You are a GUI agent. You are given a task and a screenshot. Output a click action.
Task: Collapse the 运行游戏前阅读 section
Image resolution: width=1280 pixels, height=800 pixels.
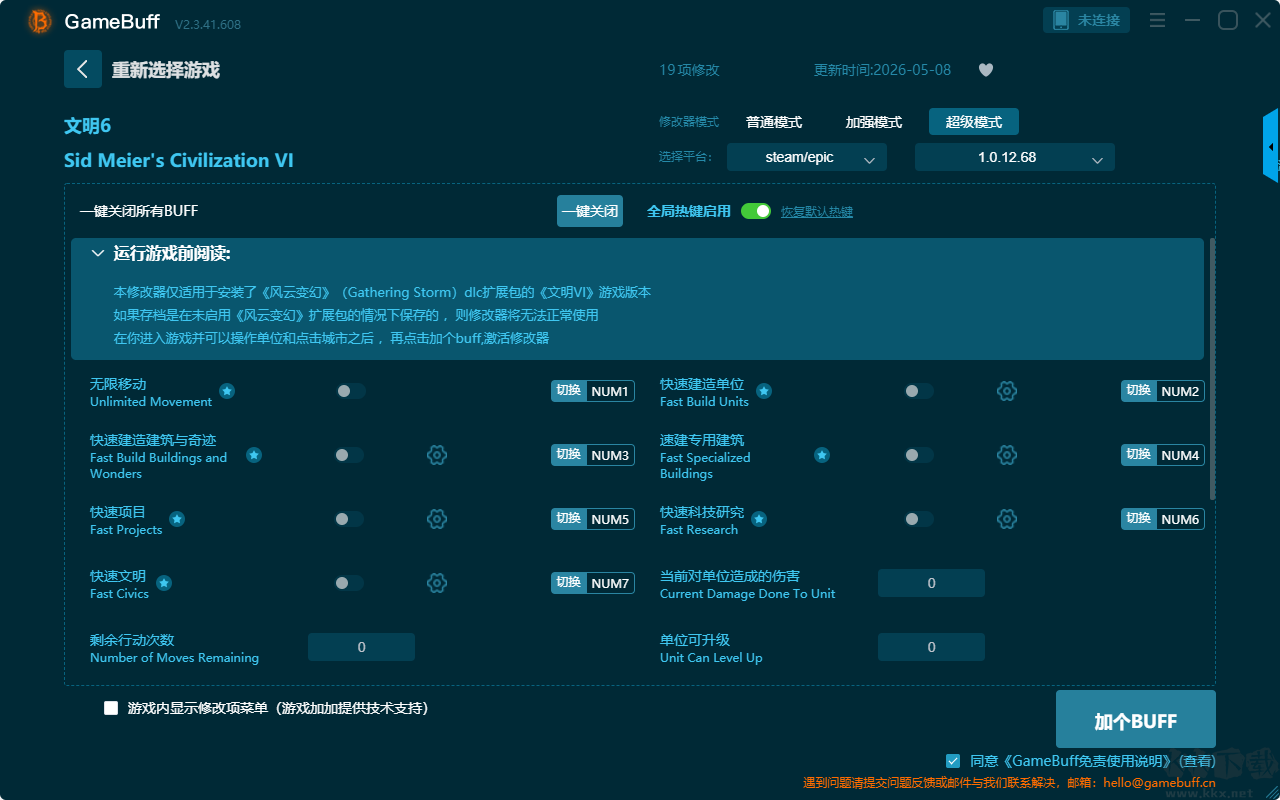pyautogui.click(x=97, y=254)
